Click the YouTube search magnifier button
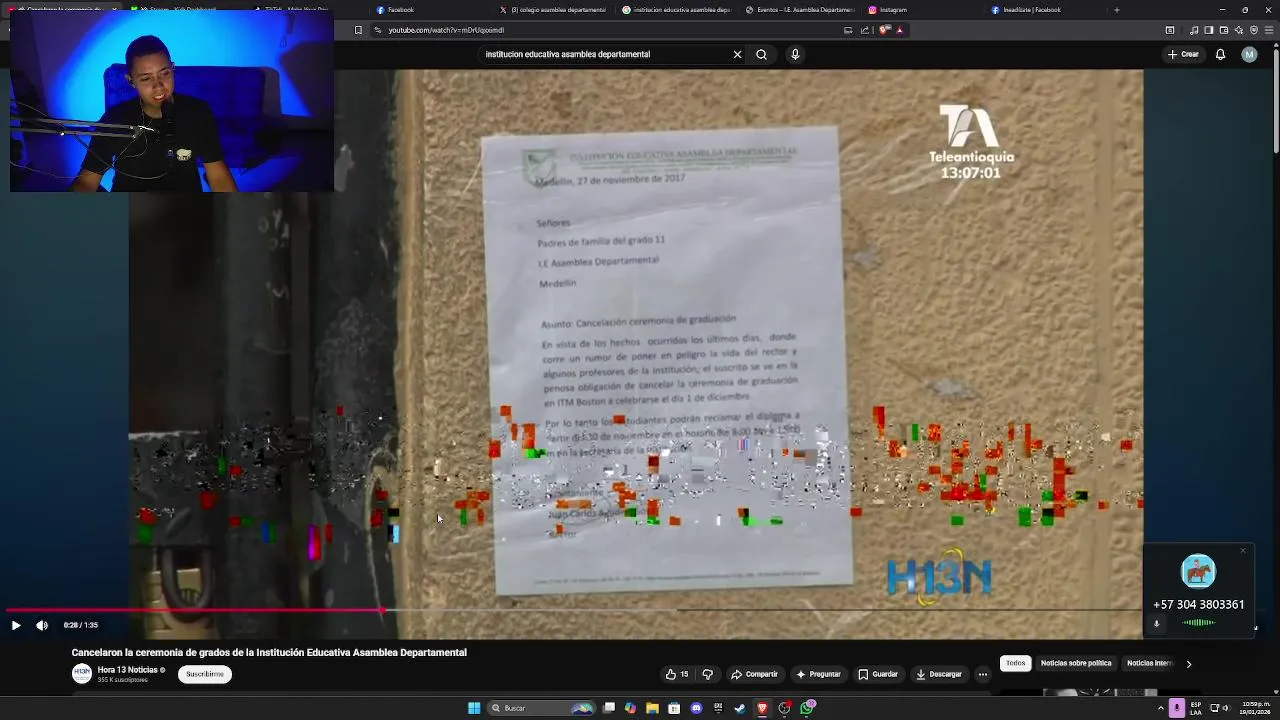The width and height of the screenshot is (1280, 720). click(x=761, y=54)
